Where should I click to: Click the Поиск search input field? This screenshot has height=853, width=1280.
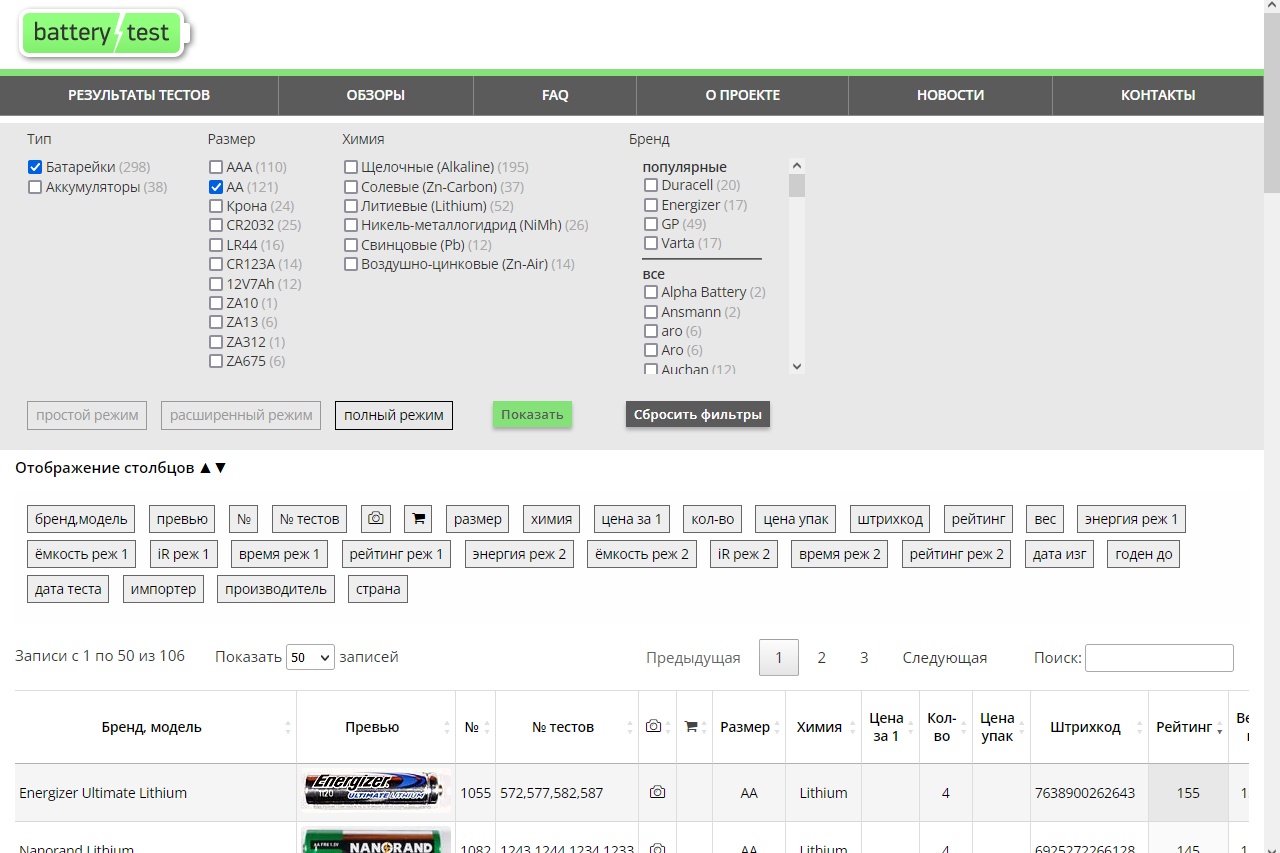click(x=1159, y=658)
